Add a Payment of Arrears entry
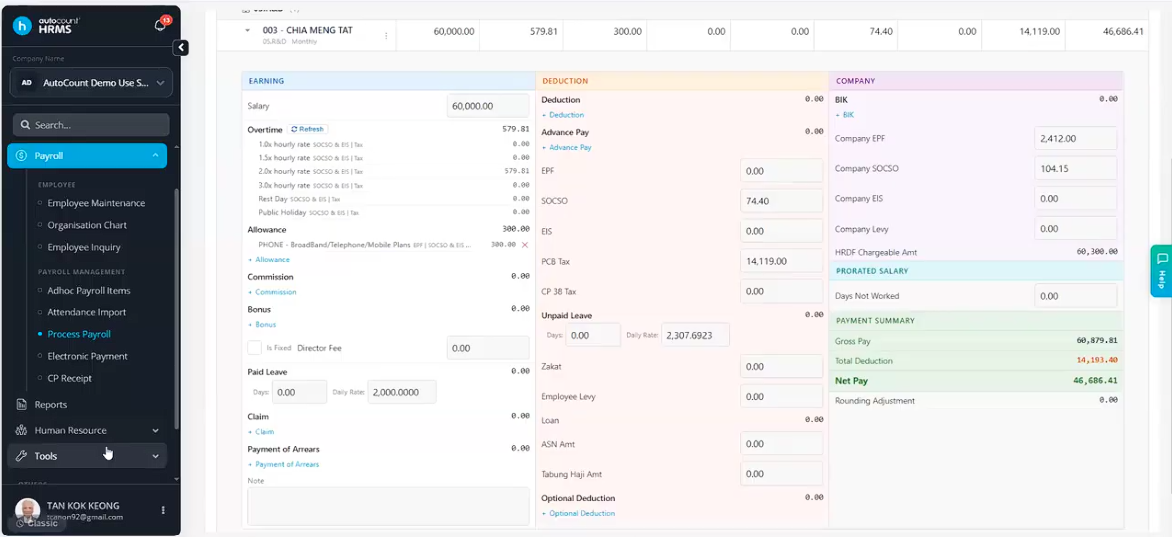The height and width of the screenshot is (537, 1172). [x=283, y=464]
